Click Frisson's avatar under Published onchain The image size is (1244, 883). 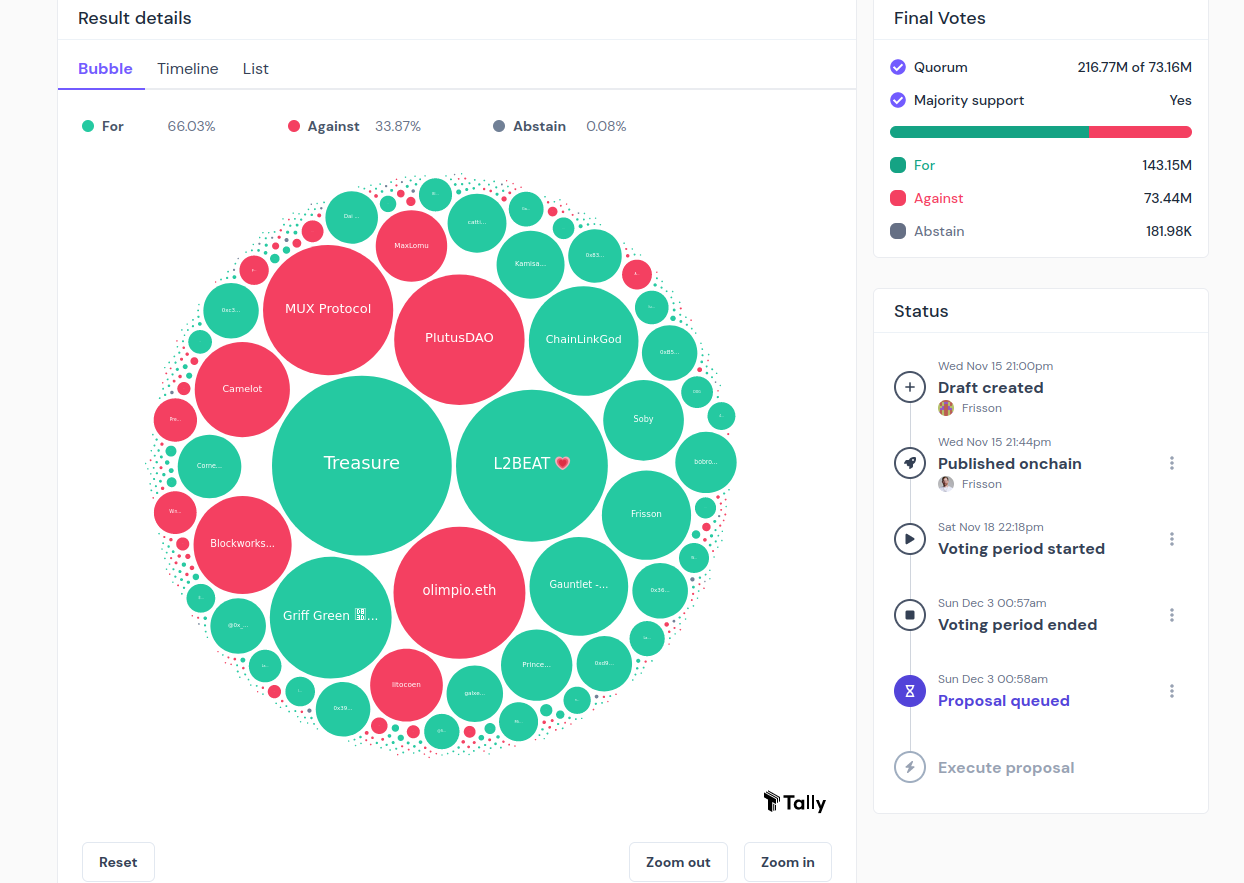tap(946, 484)
